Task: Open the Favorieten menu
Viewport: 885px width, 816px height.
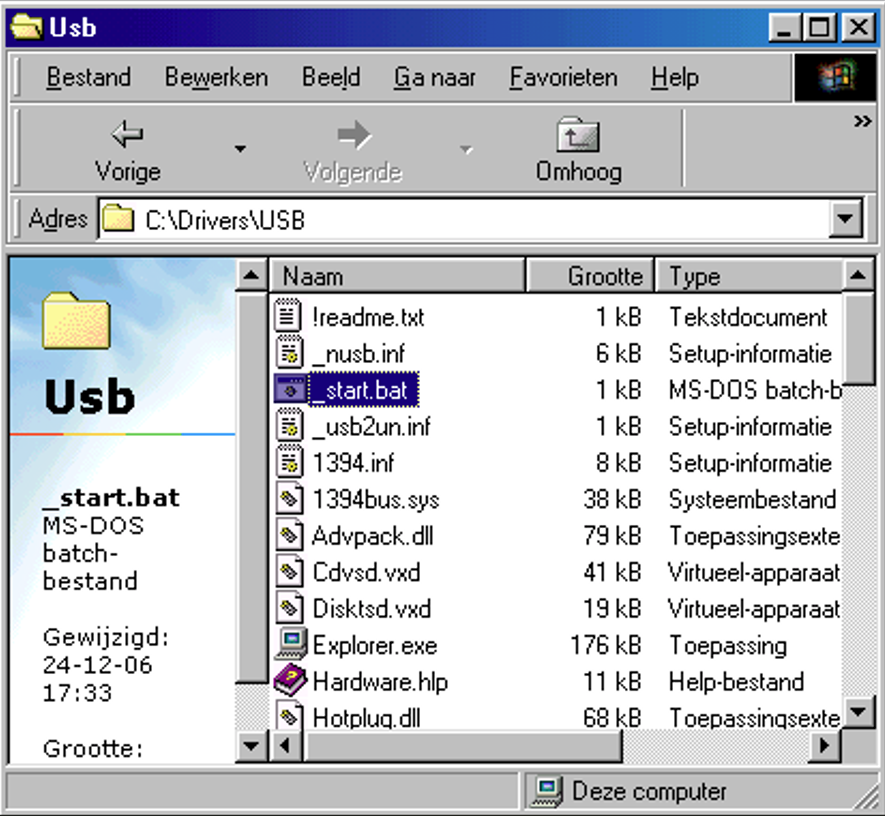Action: click(563, 77)
